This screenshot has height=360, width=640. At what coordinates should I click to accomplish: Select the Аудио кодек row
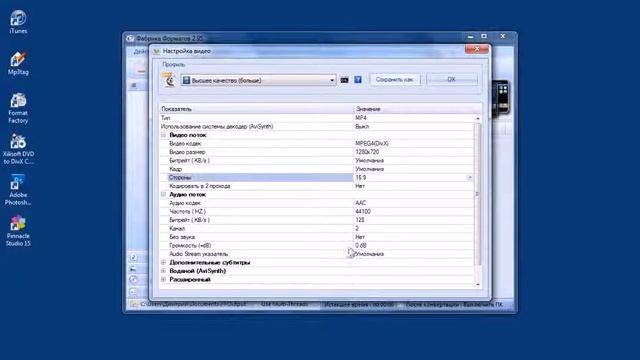pyautogui.click(x=316, y=203)
